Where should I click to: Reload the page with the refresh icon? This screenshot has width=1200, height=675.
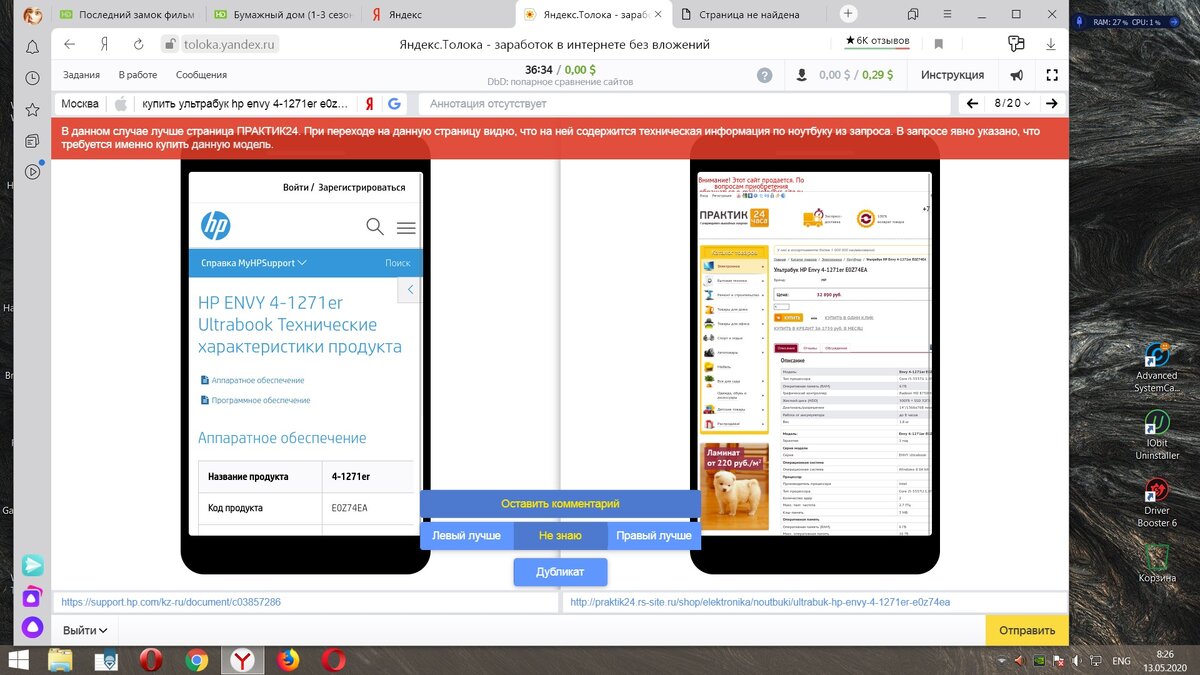click(139, 45)
